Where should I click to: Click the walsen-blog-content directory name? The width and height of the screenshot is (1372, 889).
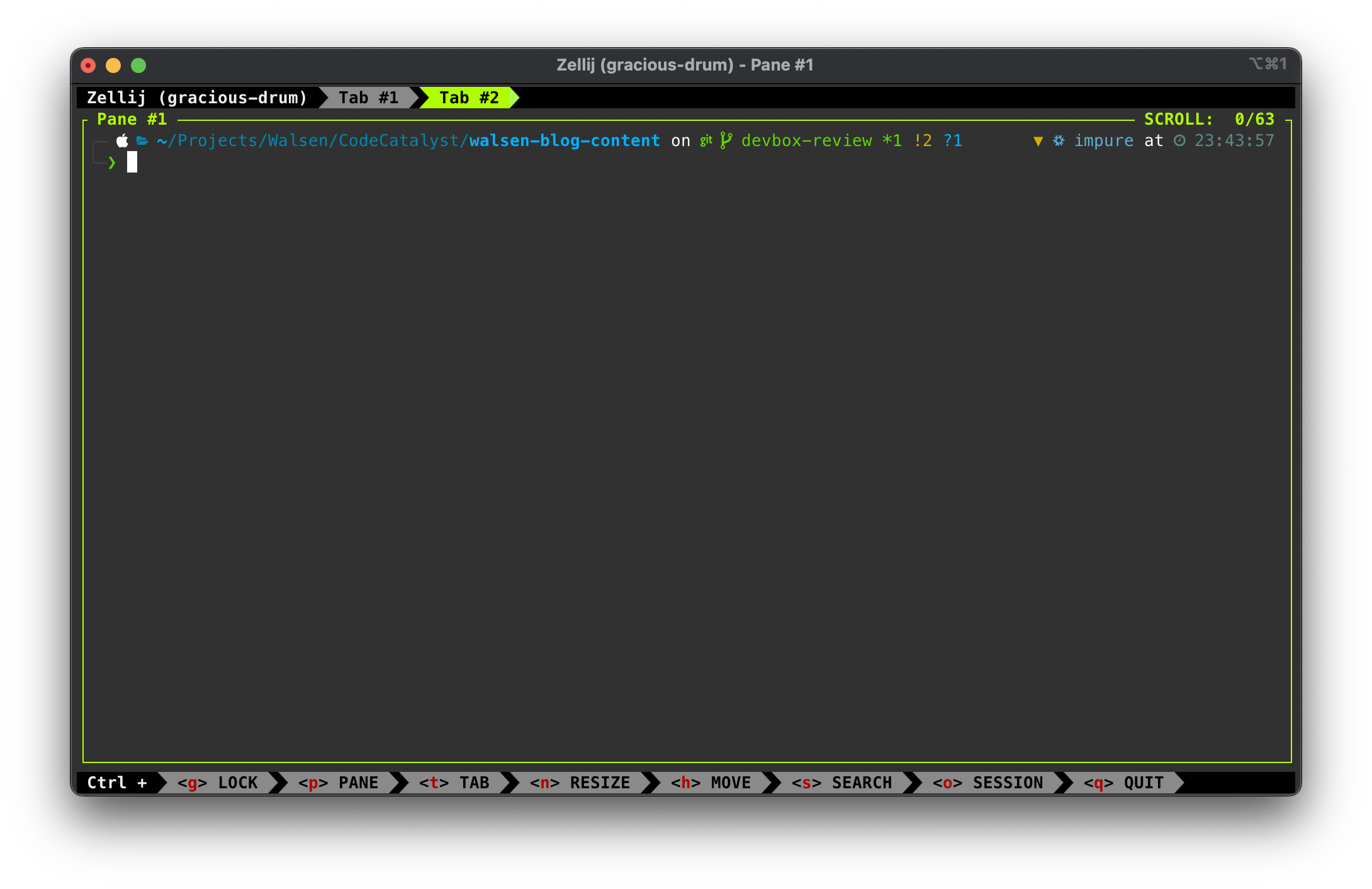tap(565, 140)
